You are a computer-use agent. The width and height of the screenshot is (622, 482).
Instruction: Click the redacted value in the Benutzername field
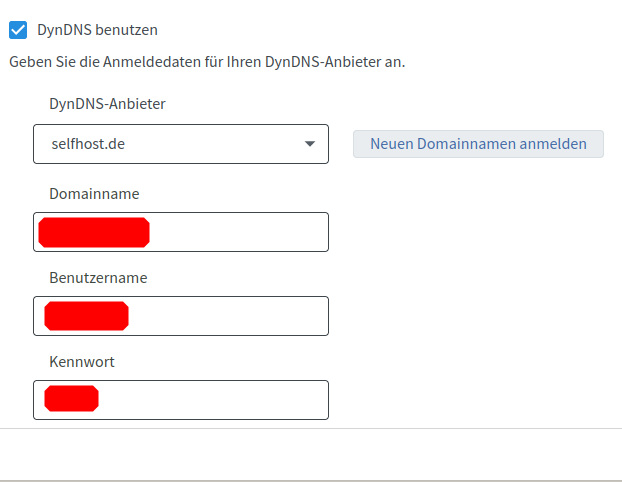87,316
